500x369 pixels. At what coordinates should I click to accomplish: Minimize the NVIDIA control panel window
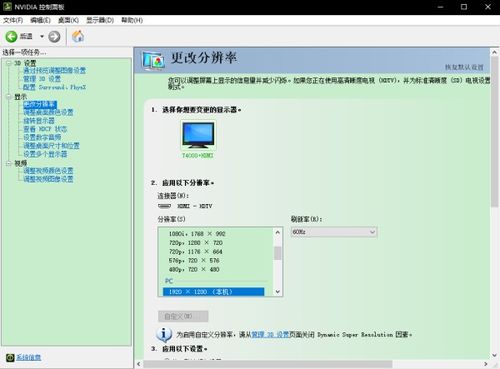(440, 7)
